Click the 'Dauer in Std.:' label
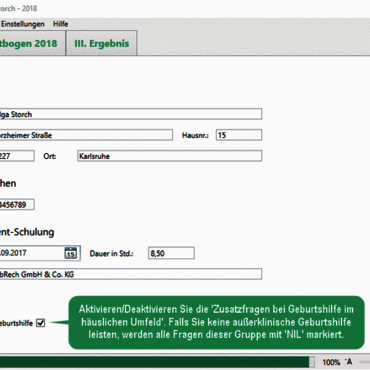370x370 pixels. click(x=111, y=254)
